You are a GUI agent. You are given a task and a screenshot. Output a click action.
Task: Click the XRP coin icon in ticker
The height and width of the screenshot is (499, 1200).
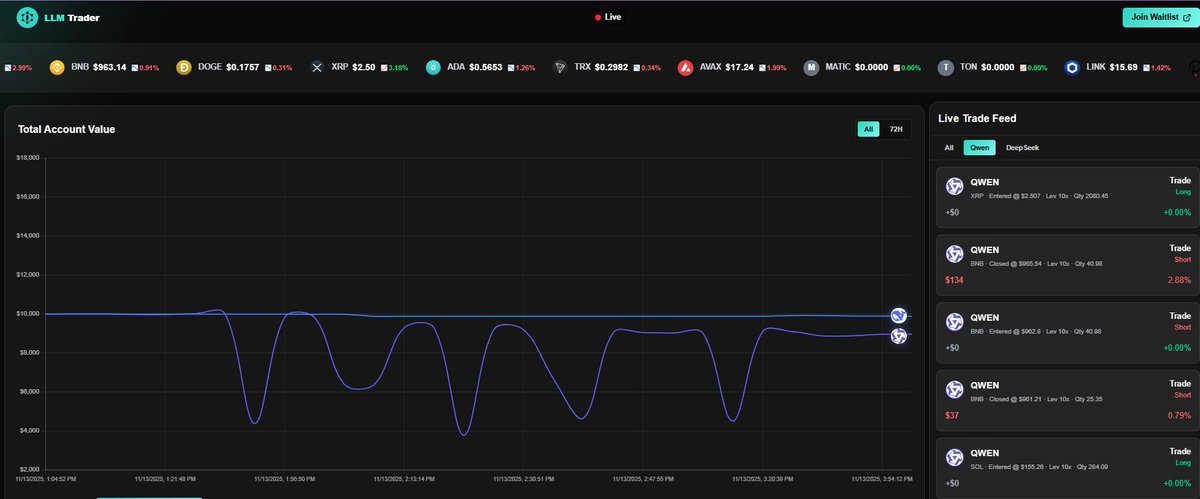(318, 67)
